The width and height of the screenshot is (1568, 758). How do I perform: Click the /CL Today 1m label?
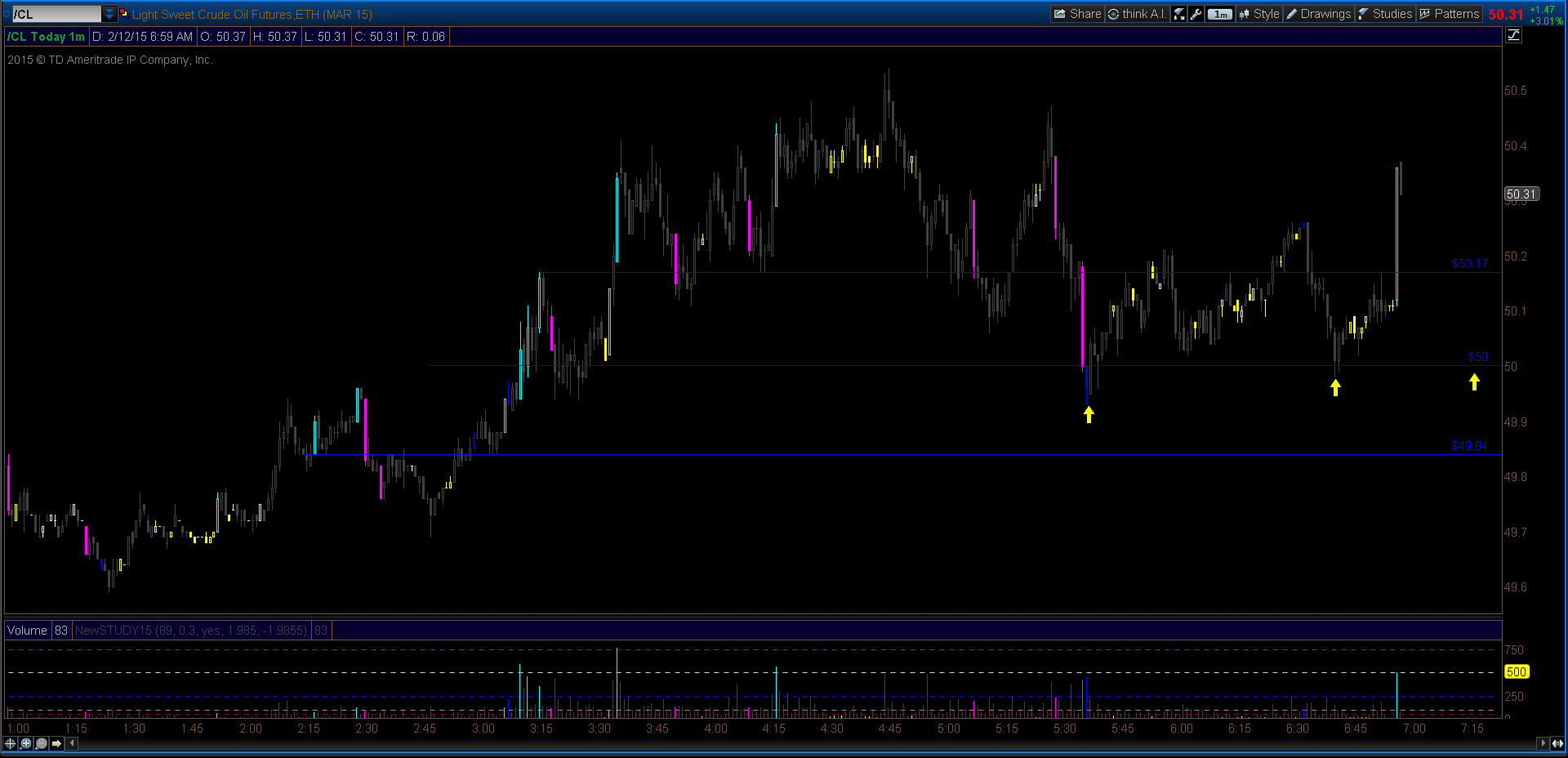pyautogui.click(x=47, y=37)
